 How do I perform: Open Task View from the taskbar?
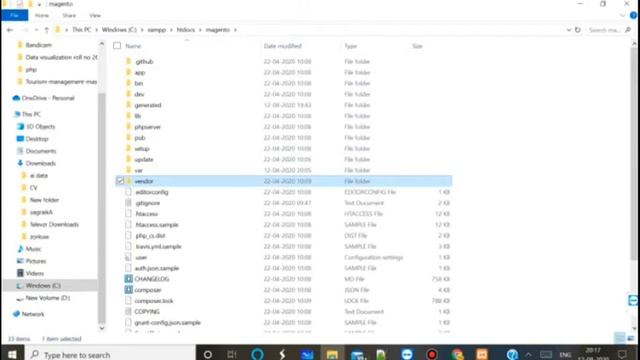click(231, 354)
